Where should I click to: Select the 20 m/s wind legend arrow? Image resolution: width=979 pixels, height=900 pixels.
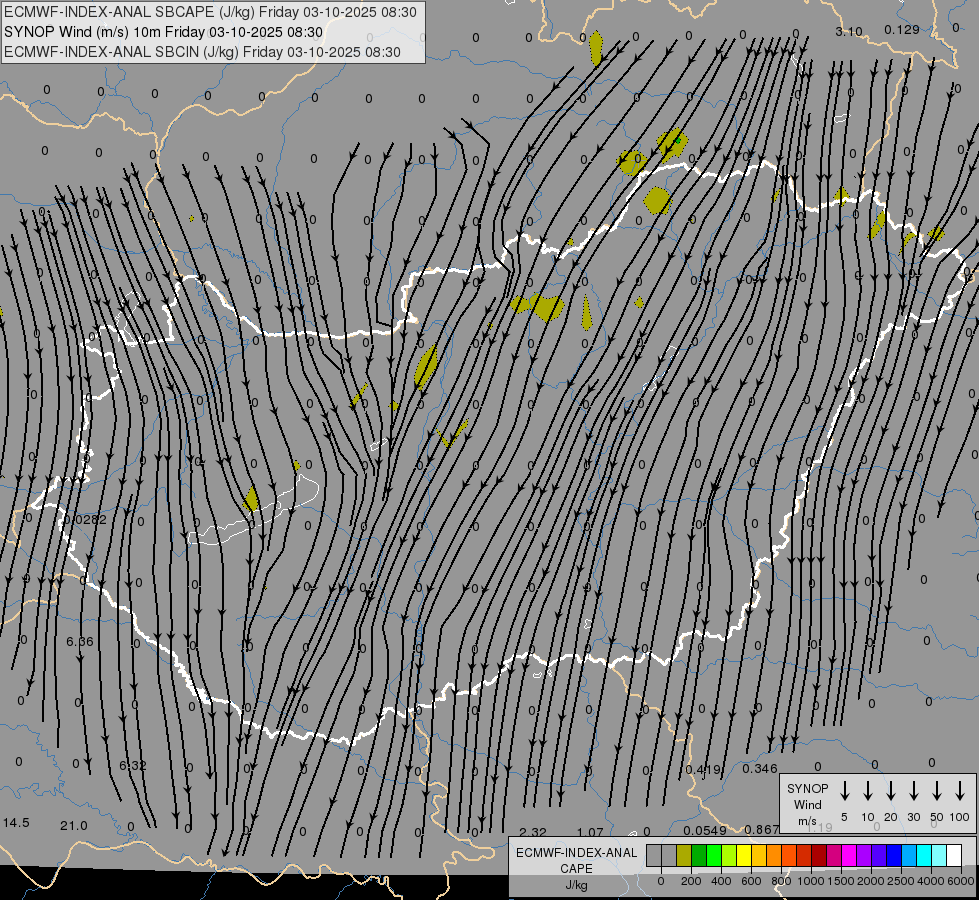pyautogui.click(x=891, y=791)
